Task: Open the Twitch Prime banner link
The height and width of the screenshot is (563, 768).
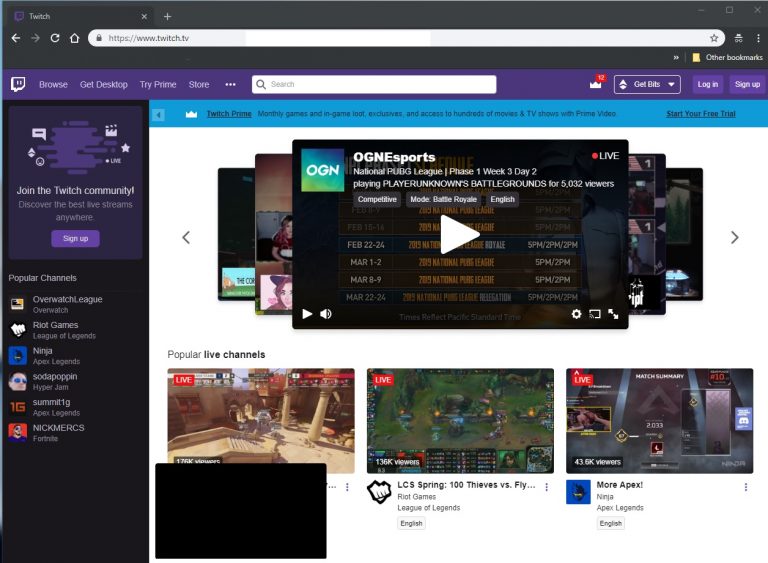Action: coord(229,114)
